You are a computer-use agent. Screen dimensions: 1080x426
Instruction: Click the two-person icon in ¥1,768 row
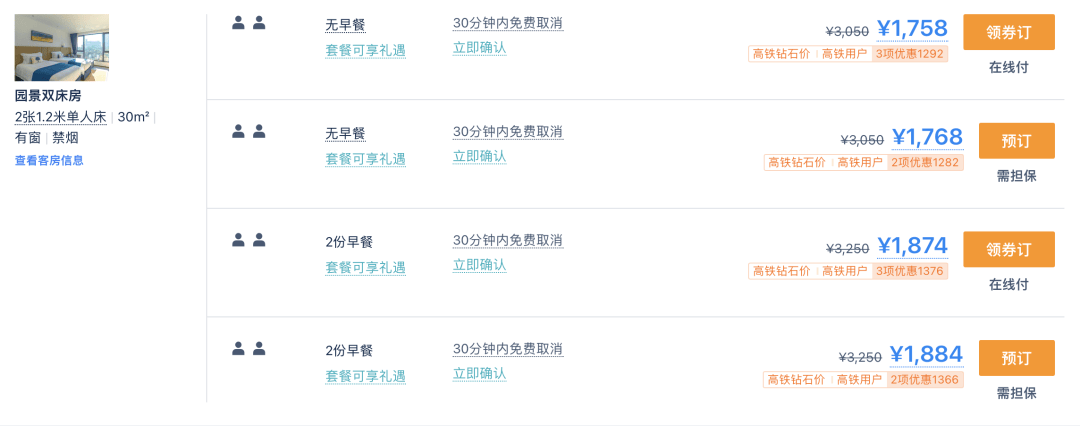pos(249,131)
